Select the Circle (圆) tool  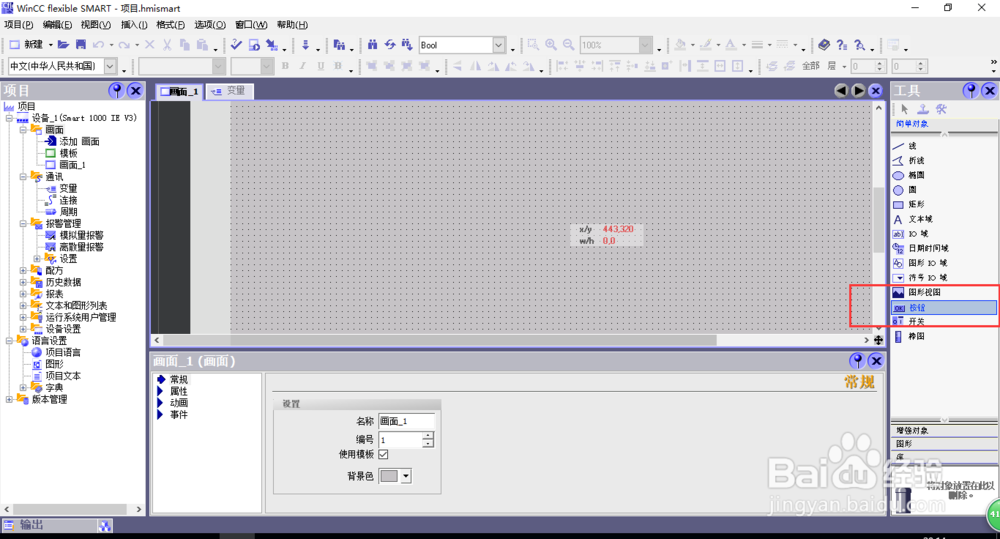pyautogui.click(x=944, y=190)
